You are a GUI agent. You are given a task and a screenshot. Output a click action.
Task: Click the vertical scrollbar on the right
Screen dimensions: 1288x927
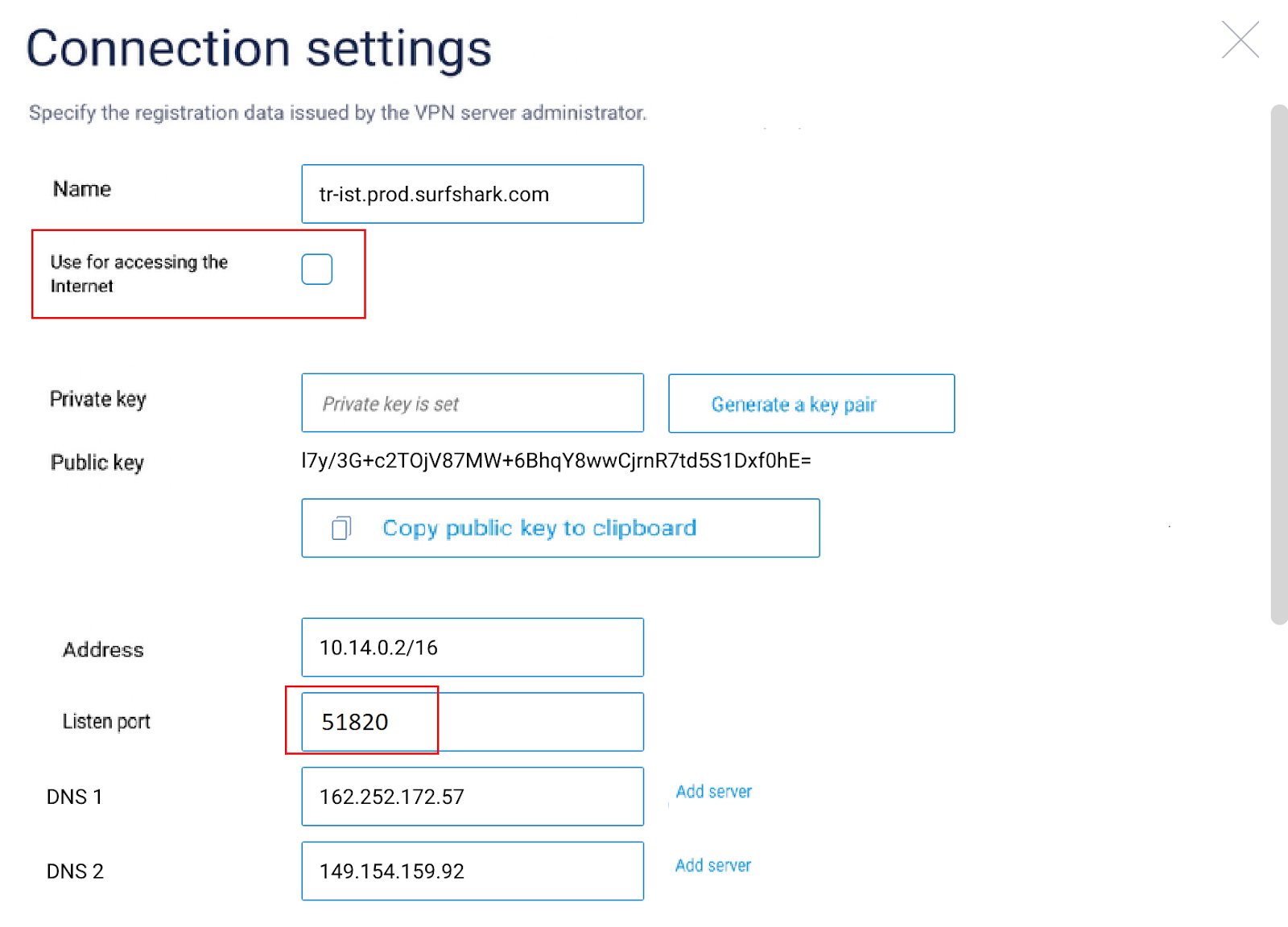1278,364
